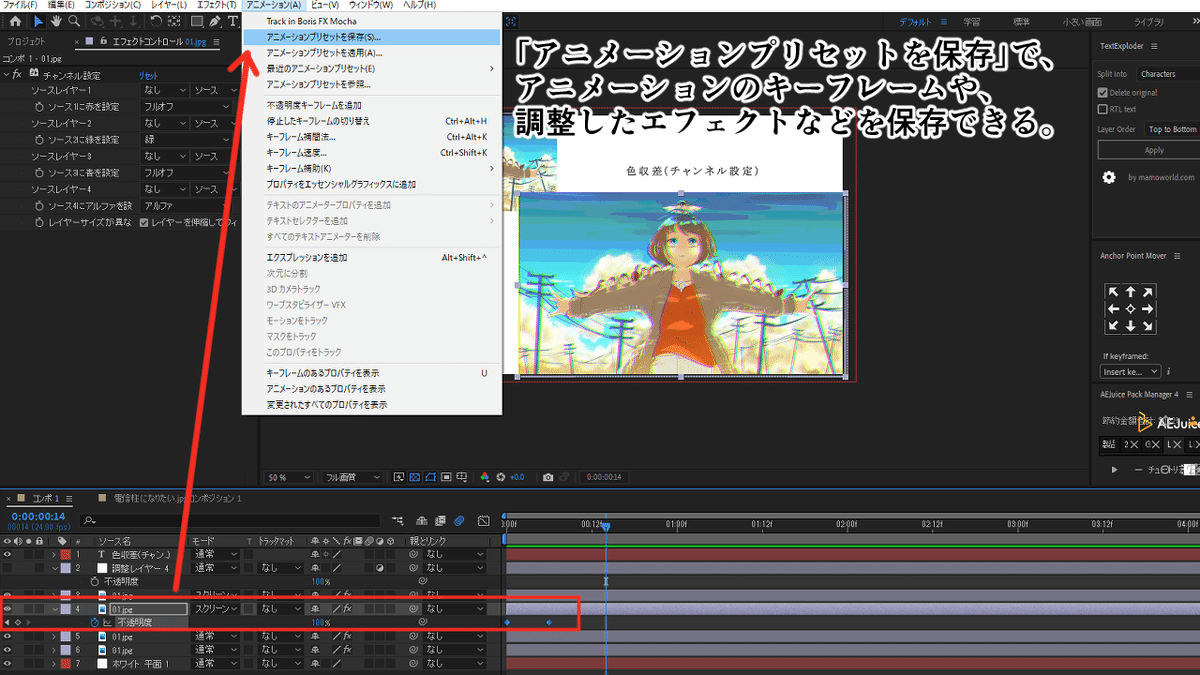This screenshot has height=675, width=1200.
Task: Hide layer 1 with its eye icon
Action: pos(8,554)
